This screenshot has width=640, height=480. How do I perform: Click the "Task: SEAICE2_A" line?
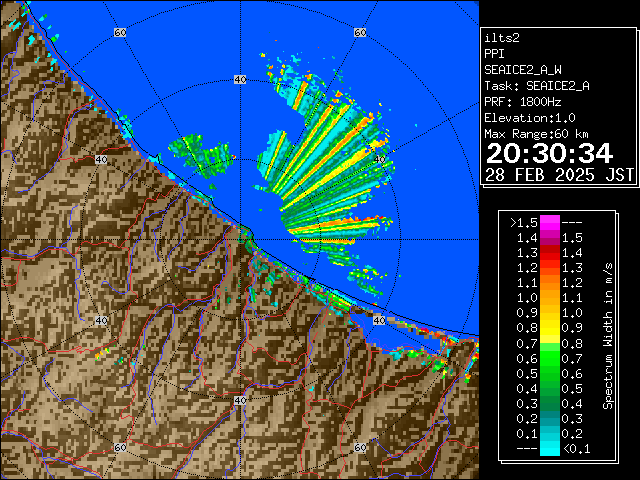pos(537,86)
